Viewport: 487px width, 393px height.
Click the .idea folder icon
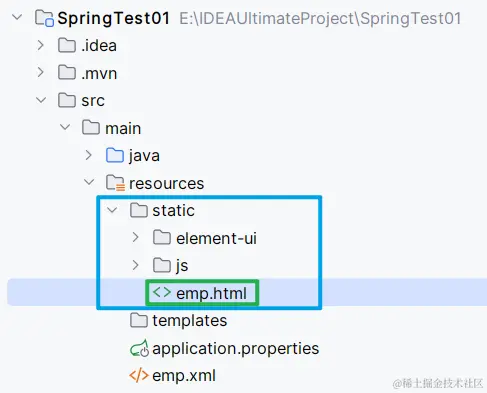(x=67, y=45)
